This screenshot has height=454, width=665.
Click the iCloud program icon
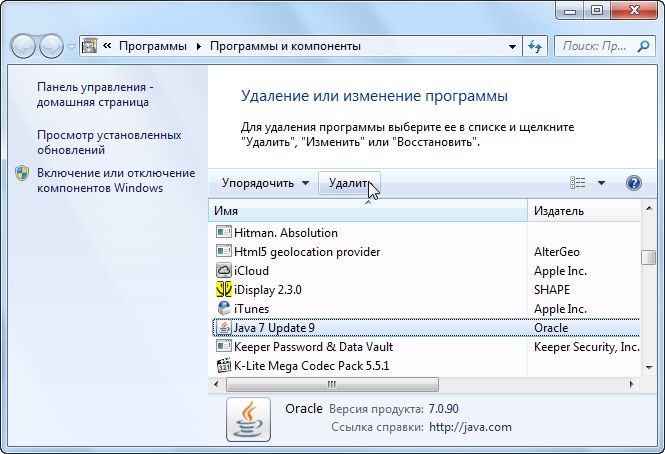pyautogui.click(x=224, y=271)
